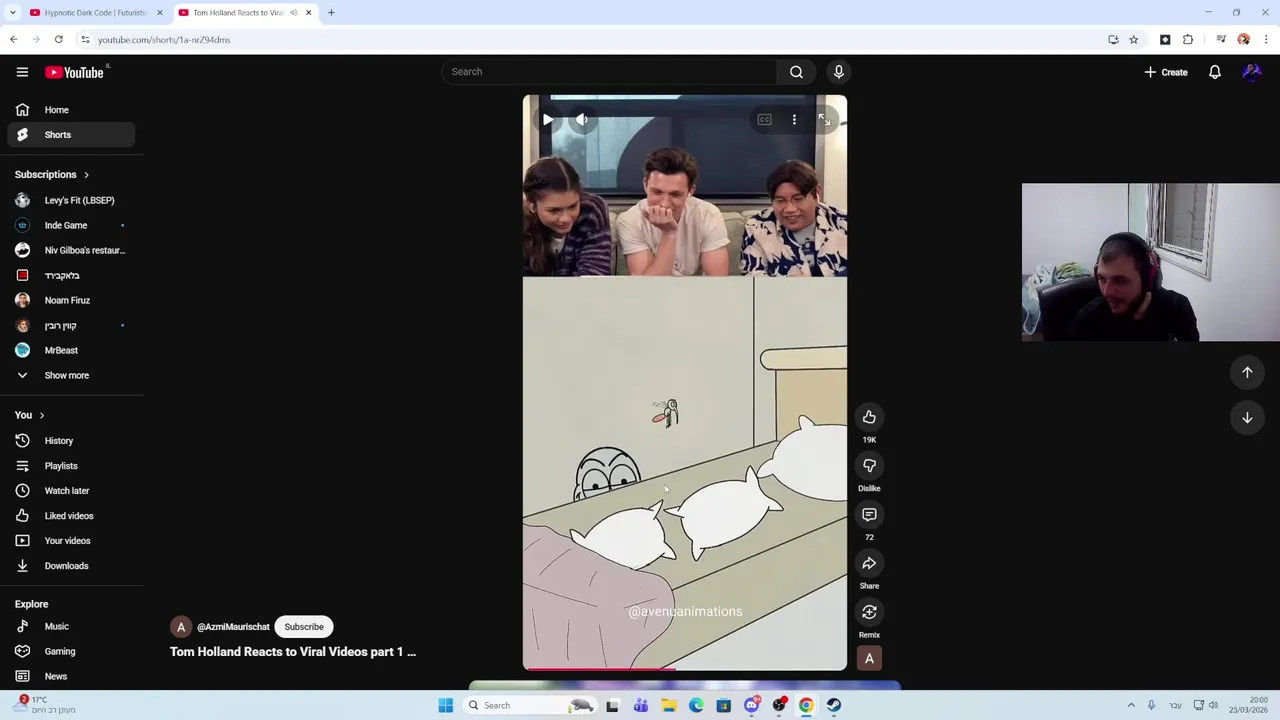Go to the previous Short
Screen dimensions: 1280x720
1247,372
